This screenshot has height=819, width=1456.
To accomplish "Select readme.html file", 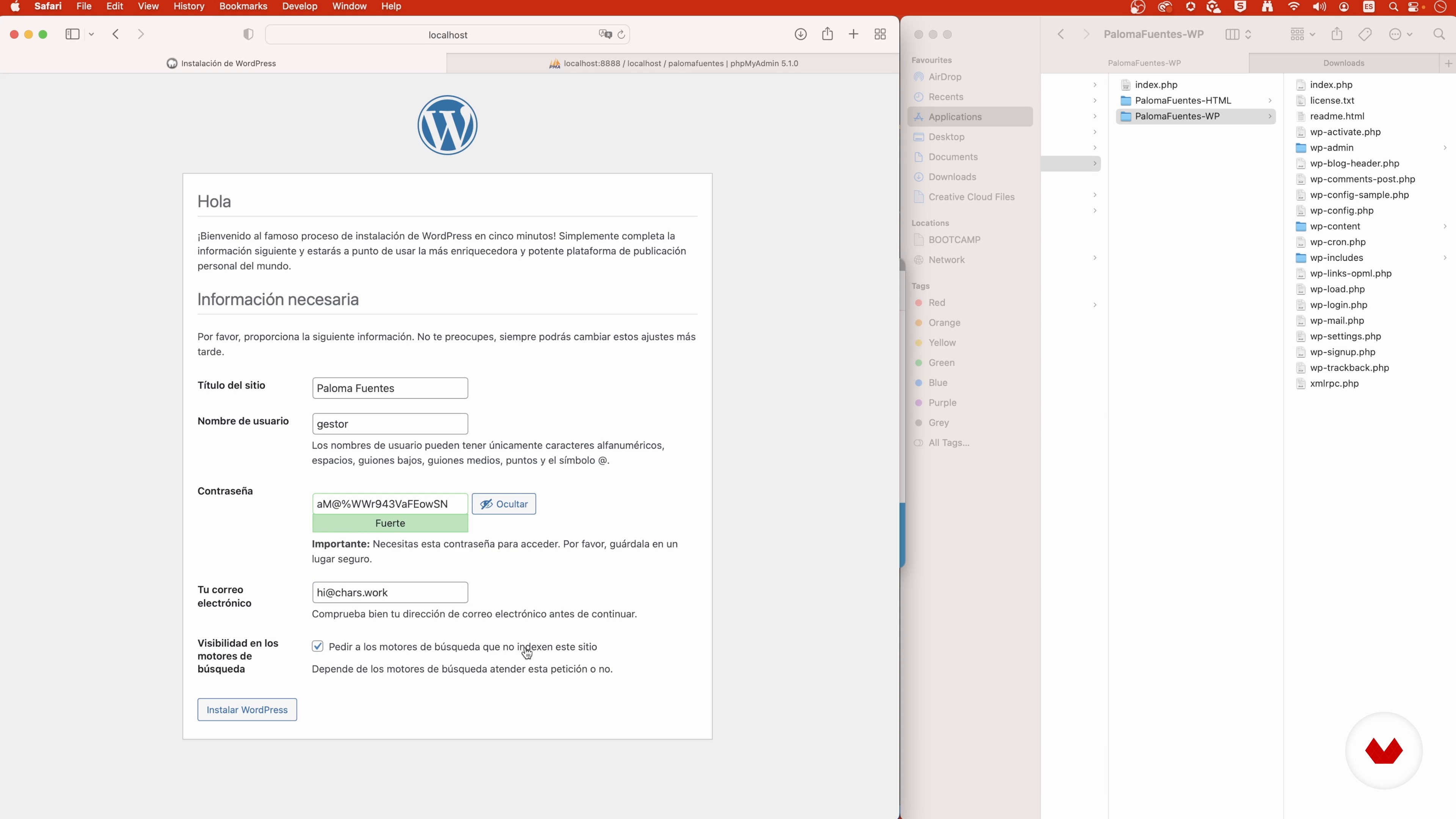I will pyautogui.click(x=1337, y=116).
